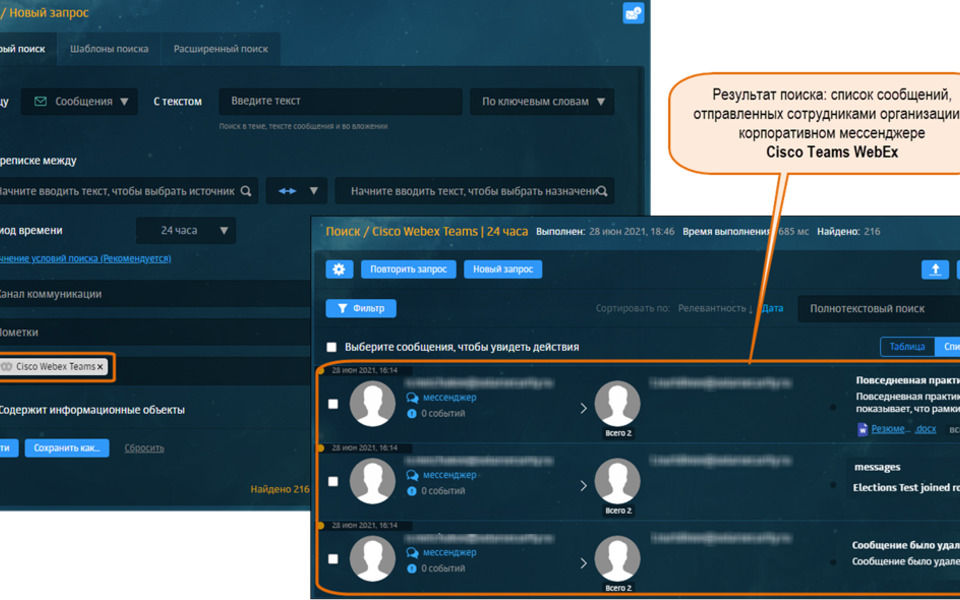Open the Сообщения type dropdown

pos(79,101)
